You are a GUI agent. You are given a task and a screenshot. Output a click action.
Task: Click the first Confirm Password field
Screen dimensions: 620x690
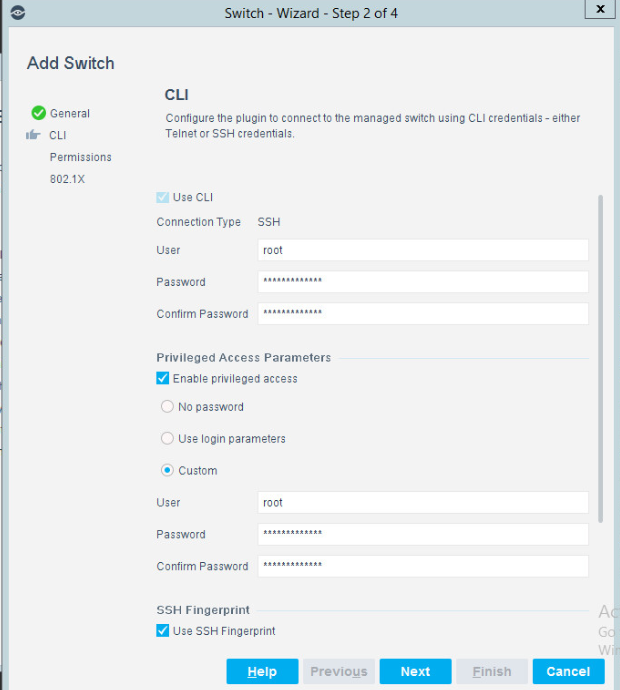(x=423, y=314)
